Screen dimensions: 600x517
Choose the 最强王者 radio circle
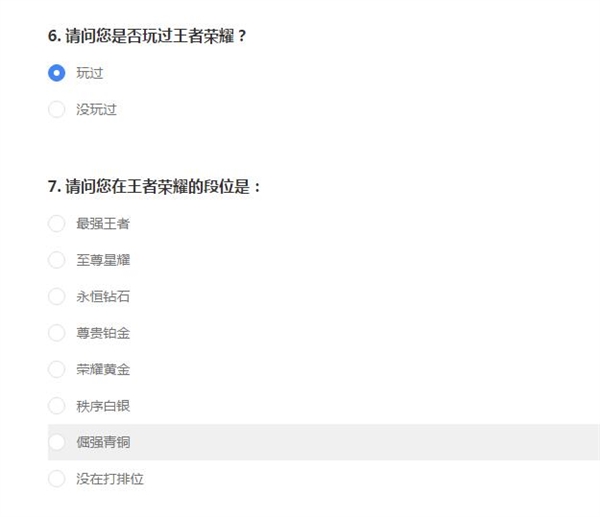(x=56, y=223)
